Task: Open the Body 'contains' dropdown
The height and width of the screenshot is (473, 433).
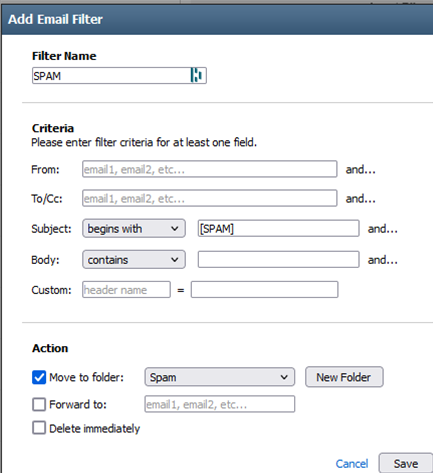Action: (134, 260)
